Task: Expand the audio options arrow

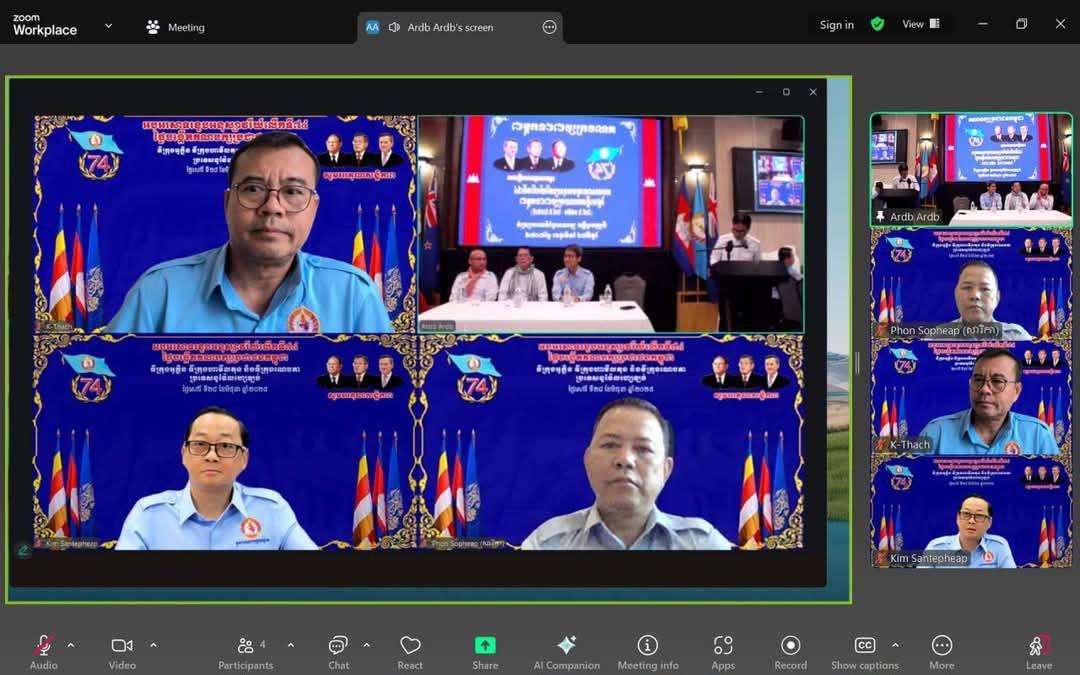Action: tap(71, 645)
